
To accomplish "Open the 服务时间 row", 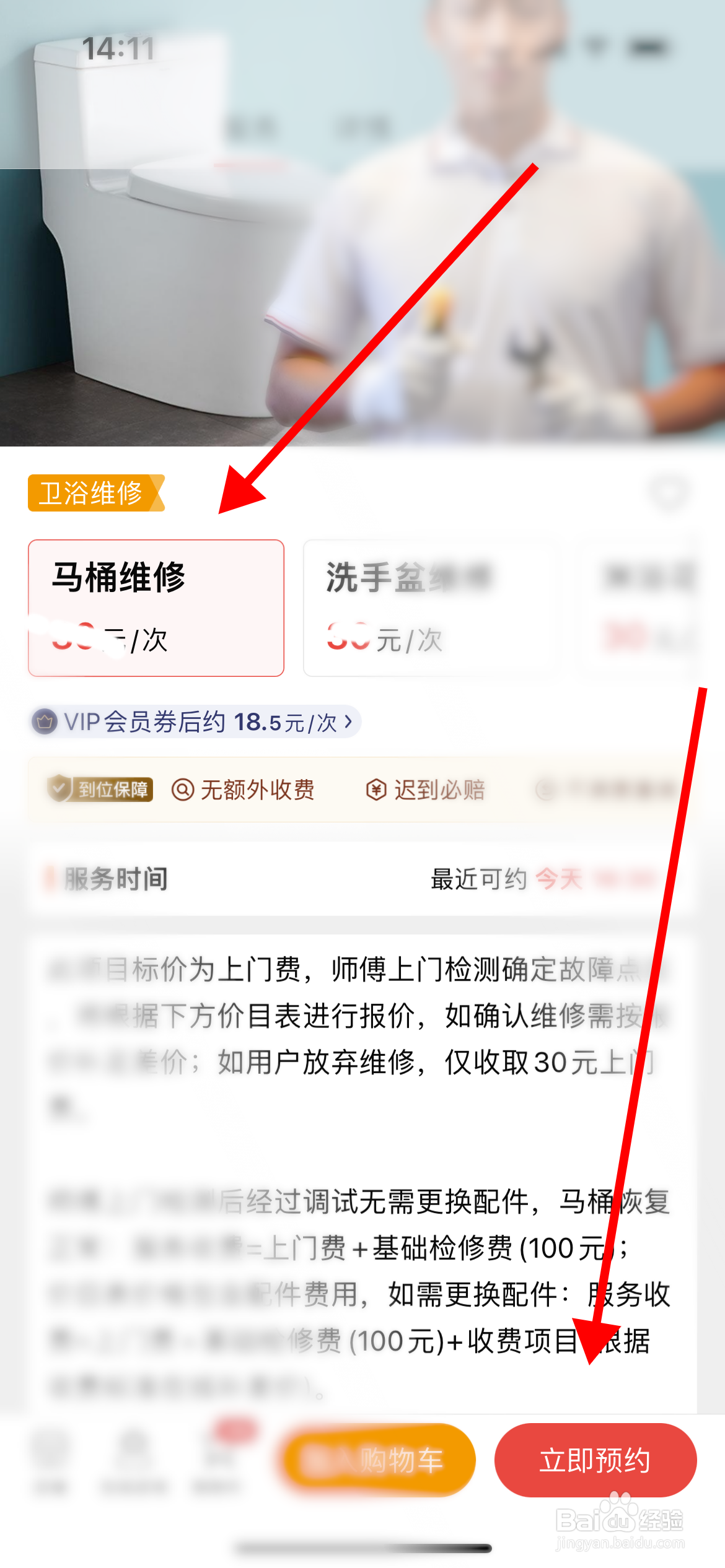I will (x=362, y=879).
